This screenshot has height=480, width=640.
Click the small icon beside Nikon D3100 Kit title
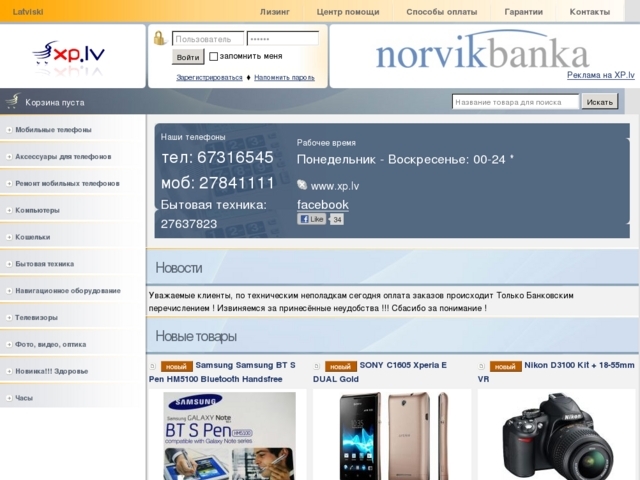click(x=481, y=366)
